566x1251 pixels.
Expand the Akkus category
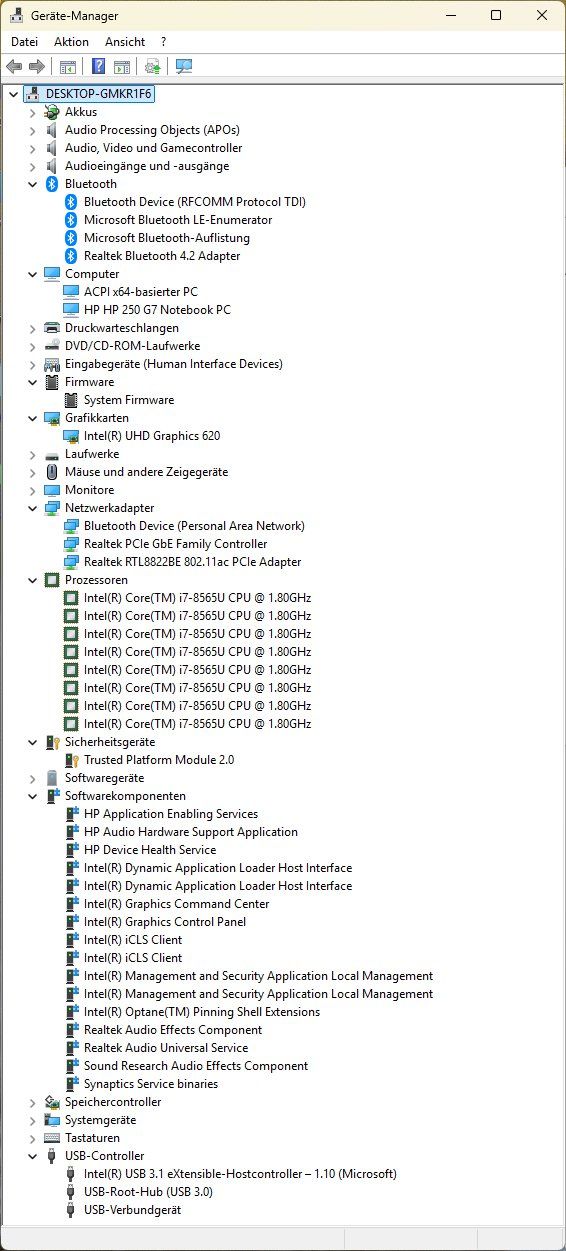click(x=32, y=112)
